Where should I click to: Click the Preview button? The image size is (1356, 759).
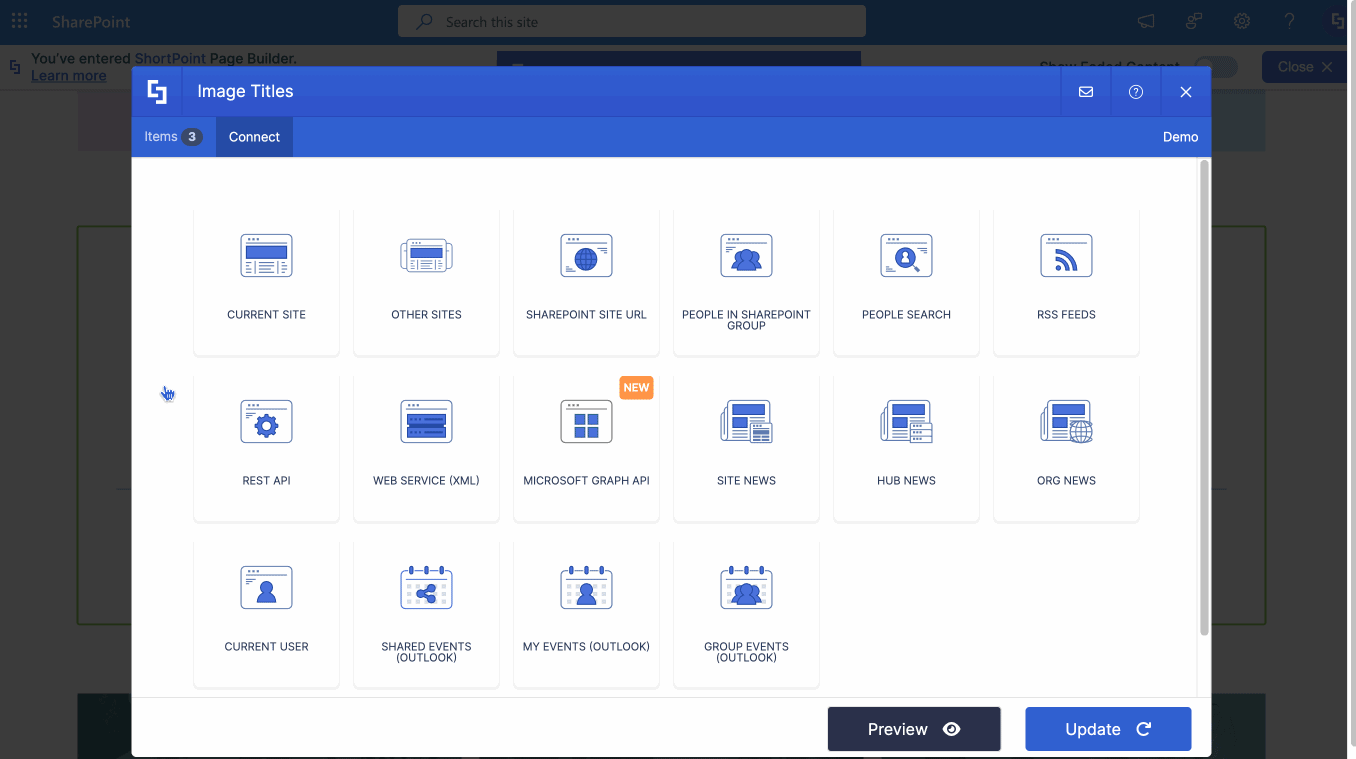point(913,729)
